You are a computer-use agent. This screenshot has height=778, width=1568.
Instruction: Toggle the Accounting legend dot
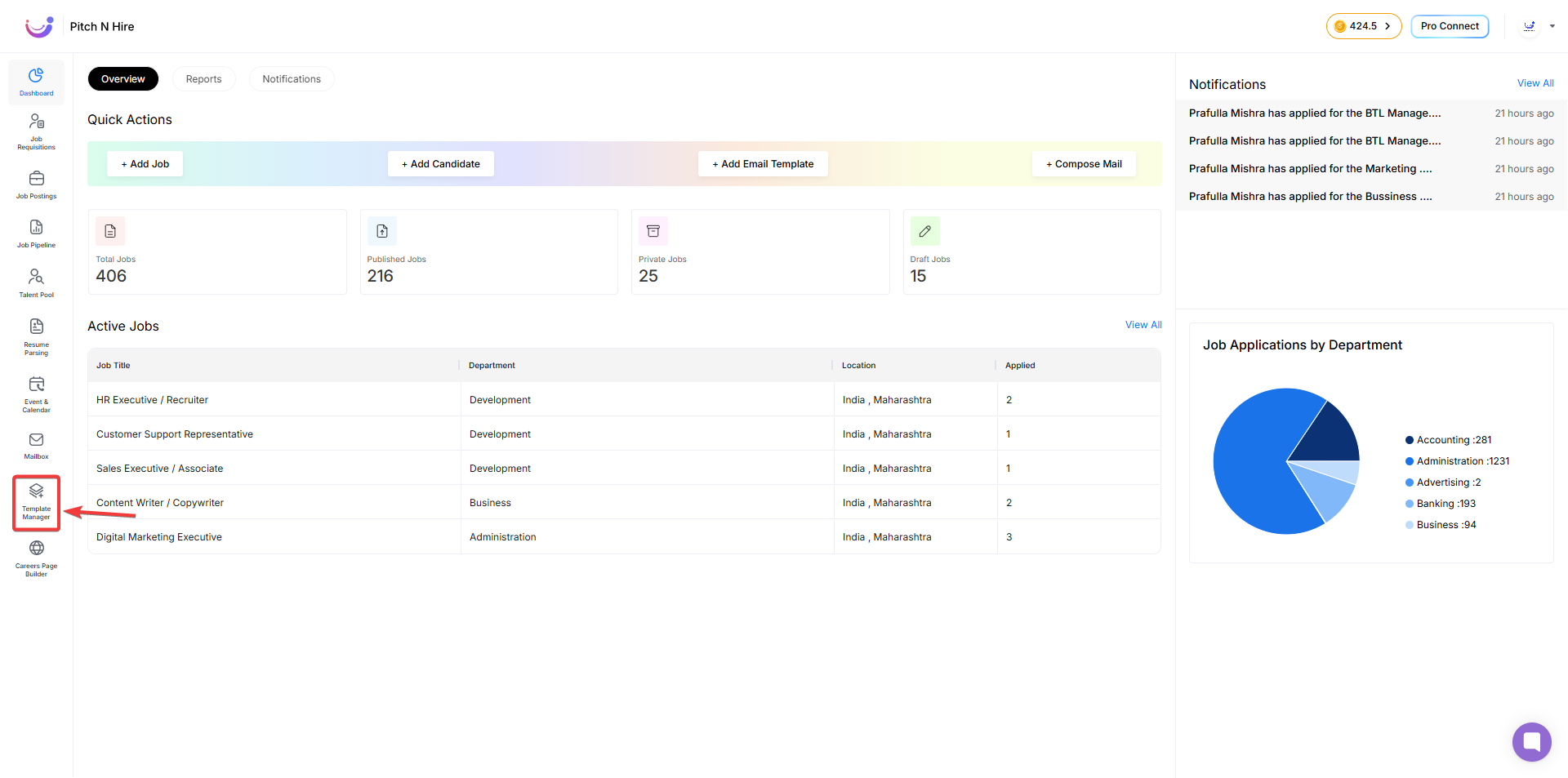point(1409,440)
